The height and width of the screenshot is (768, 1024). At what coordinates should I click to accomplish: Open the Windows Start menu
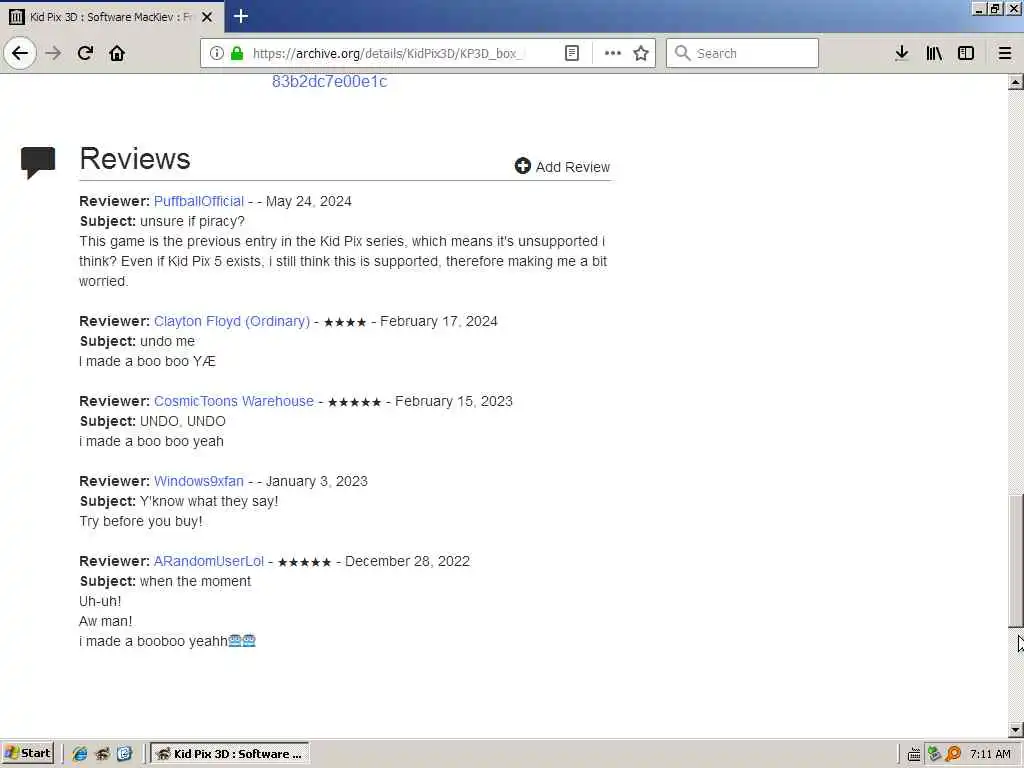[x=27, y=753]
